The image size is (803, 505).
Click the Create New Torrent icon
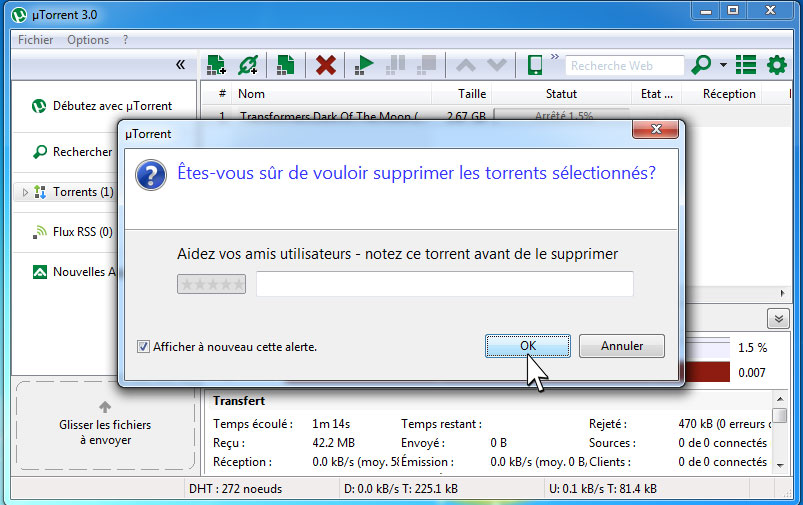286,65
